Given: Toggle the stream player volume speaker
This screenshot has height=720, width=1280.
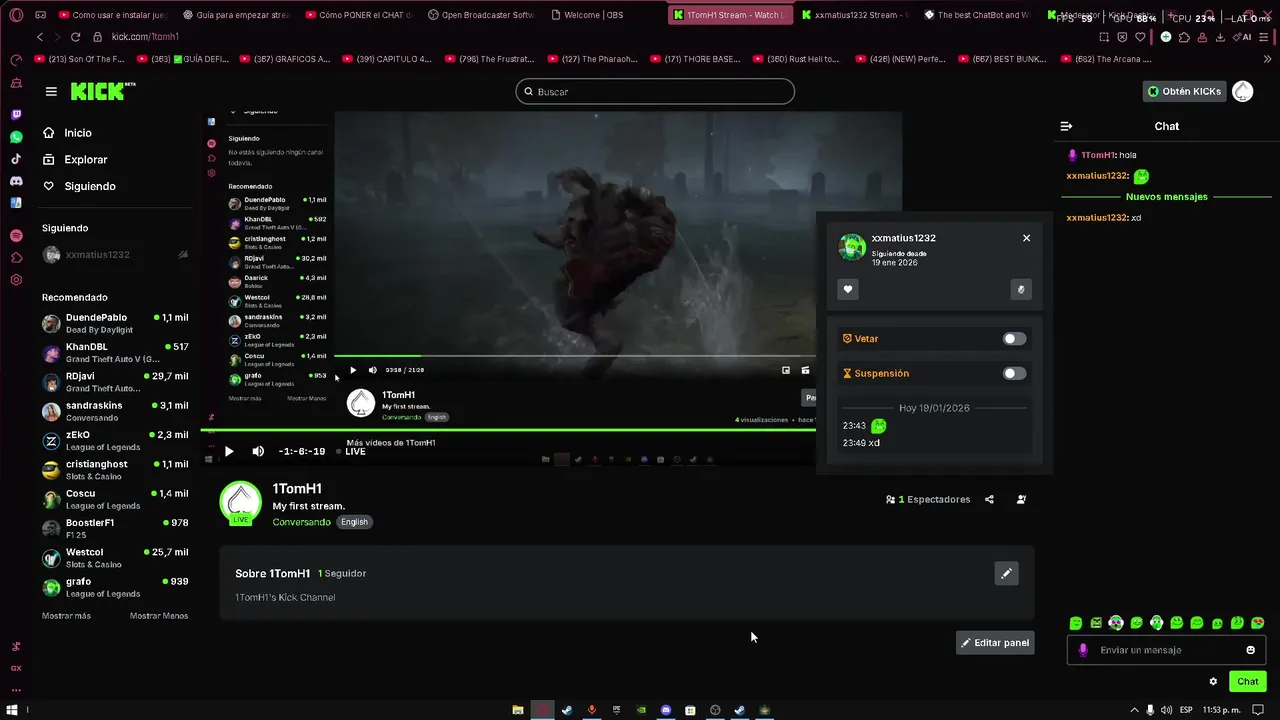Looking at the screenshot, I should tap(258, 451).
